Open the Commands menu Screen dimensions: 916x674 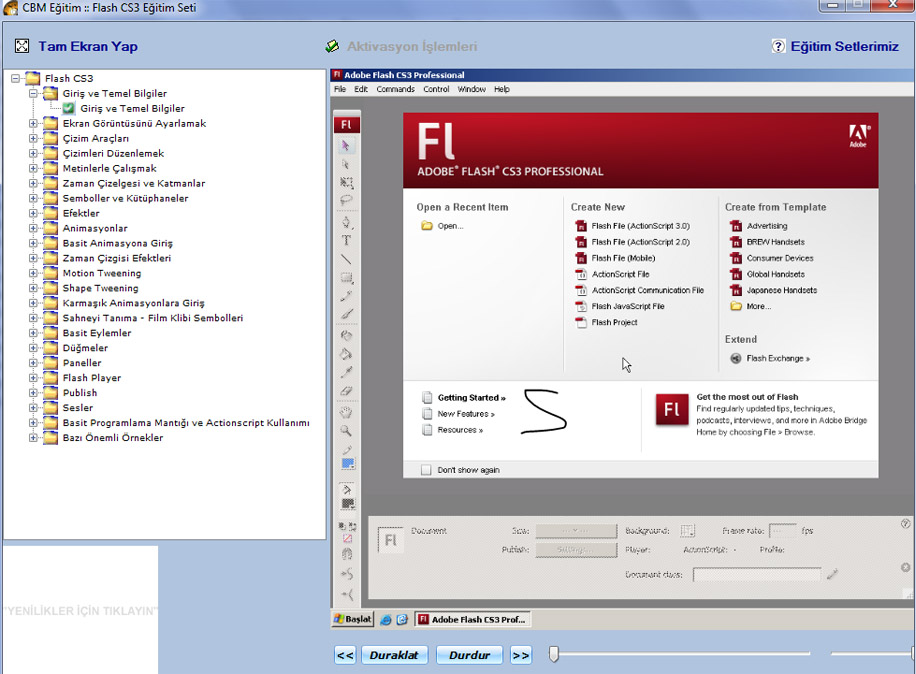click(x=395, y=89)
